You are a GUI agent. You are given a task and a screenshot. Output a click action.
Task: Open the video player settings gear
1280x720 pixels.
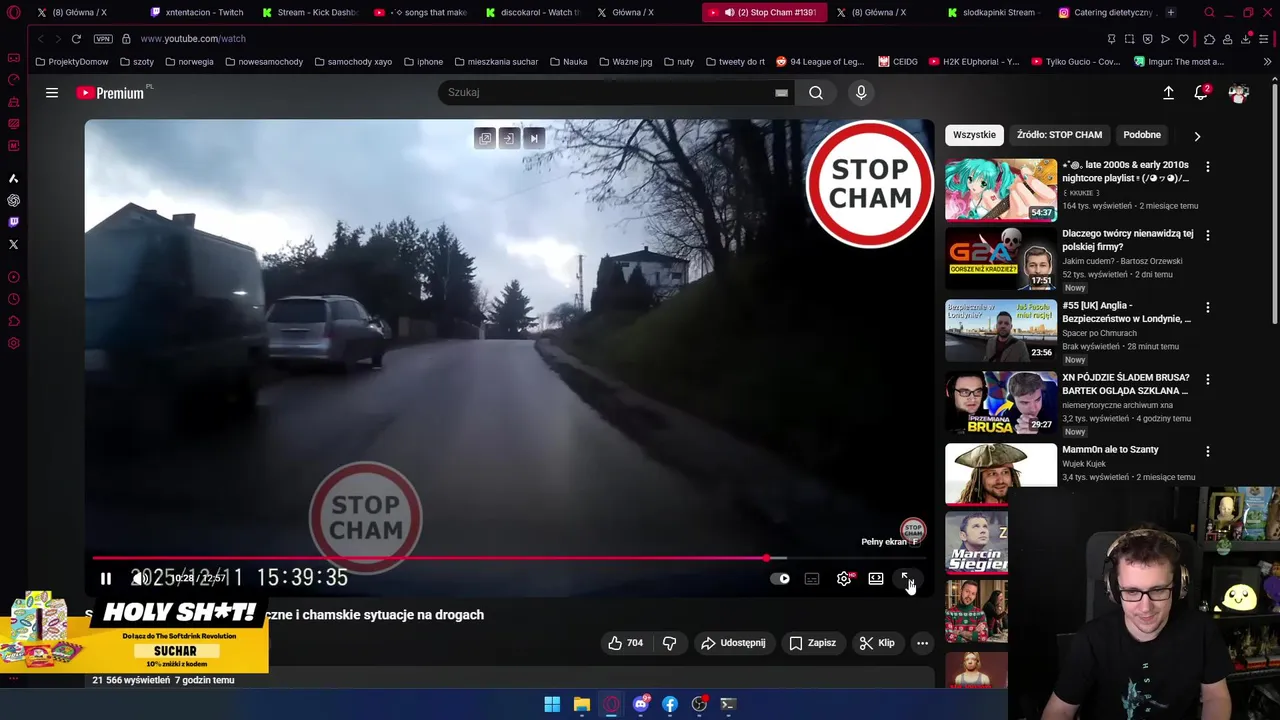click(x=844, y=578)
